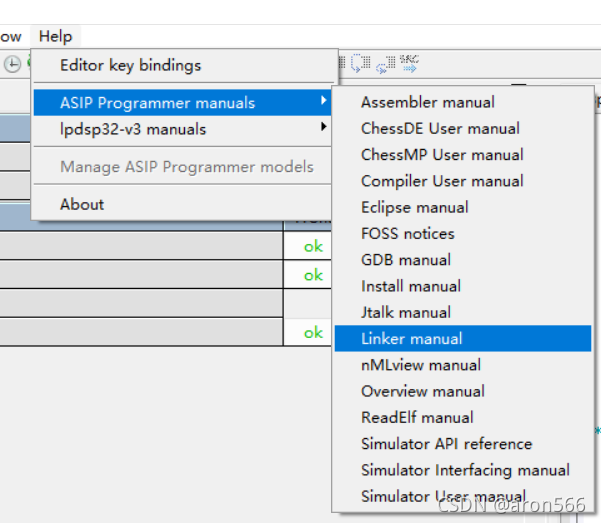Open the Simulator User manual
This screenshot has width=601, height=523.
(x=463, y=496)
